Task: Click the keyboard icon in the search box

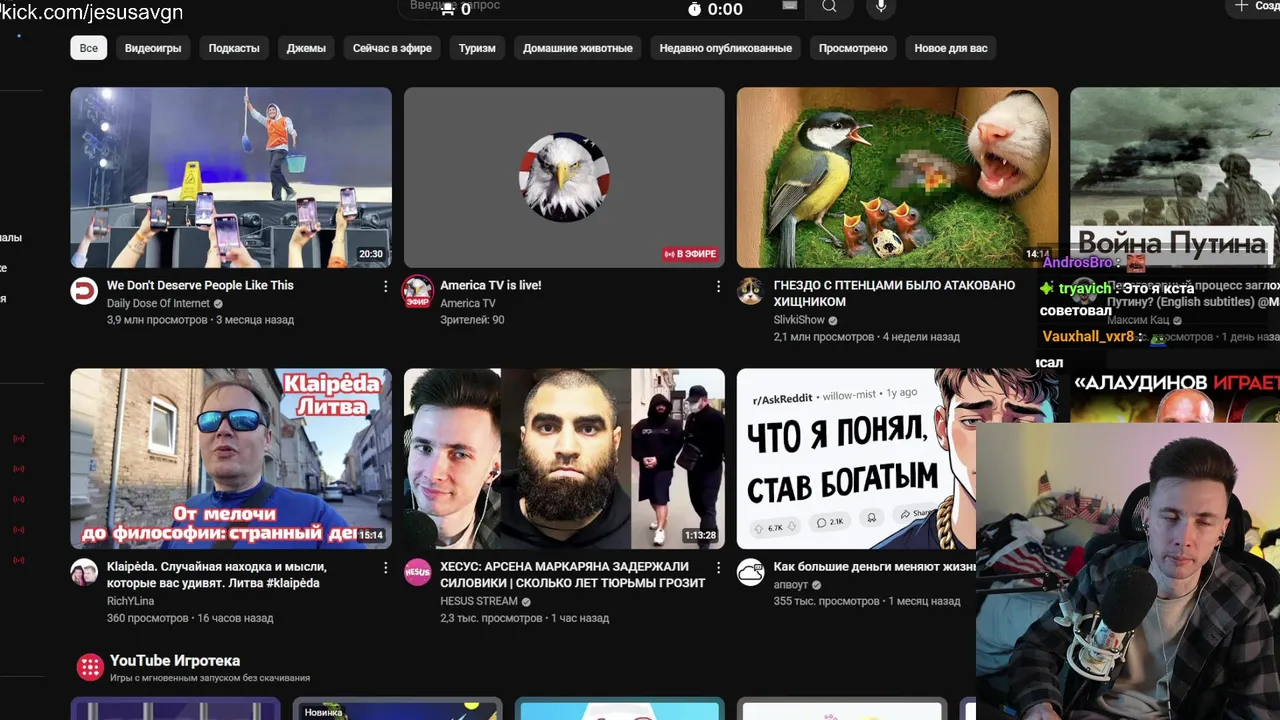Action: pos(790,5)
